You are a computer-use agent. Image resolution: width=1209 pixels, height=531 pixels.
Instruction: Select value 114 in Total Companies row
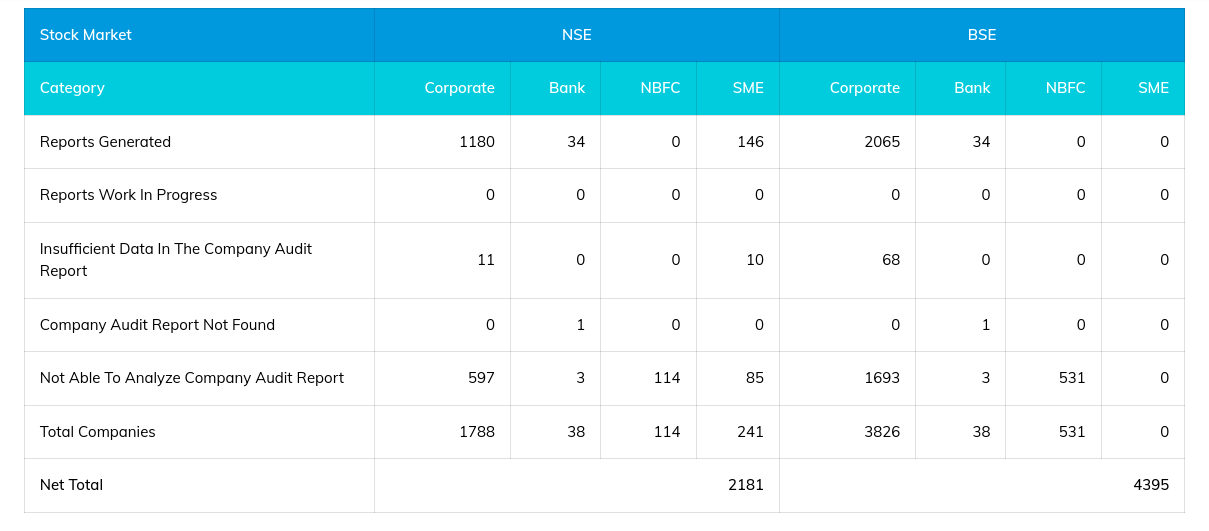(667, 432)
